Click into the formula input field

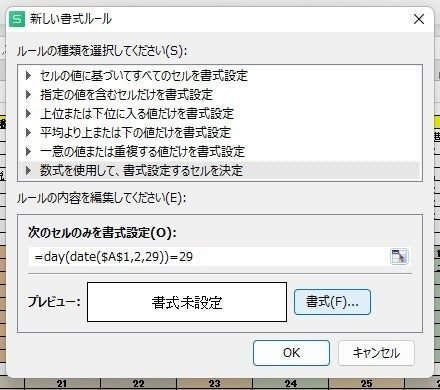click(208, 257)
